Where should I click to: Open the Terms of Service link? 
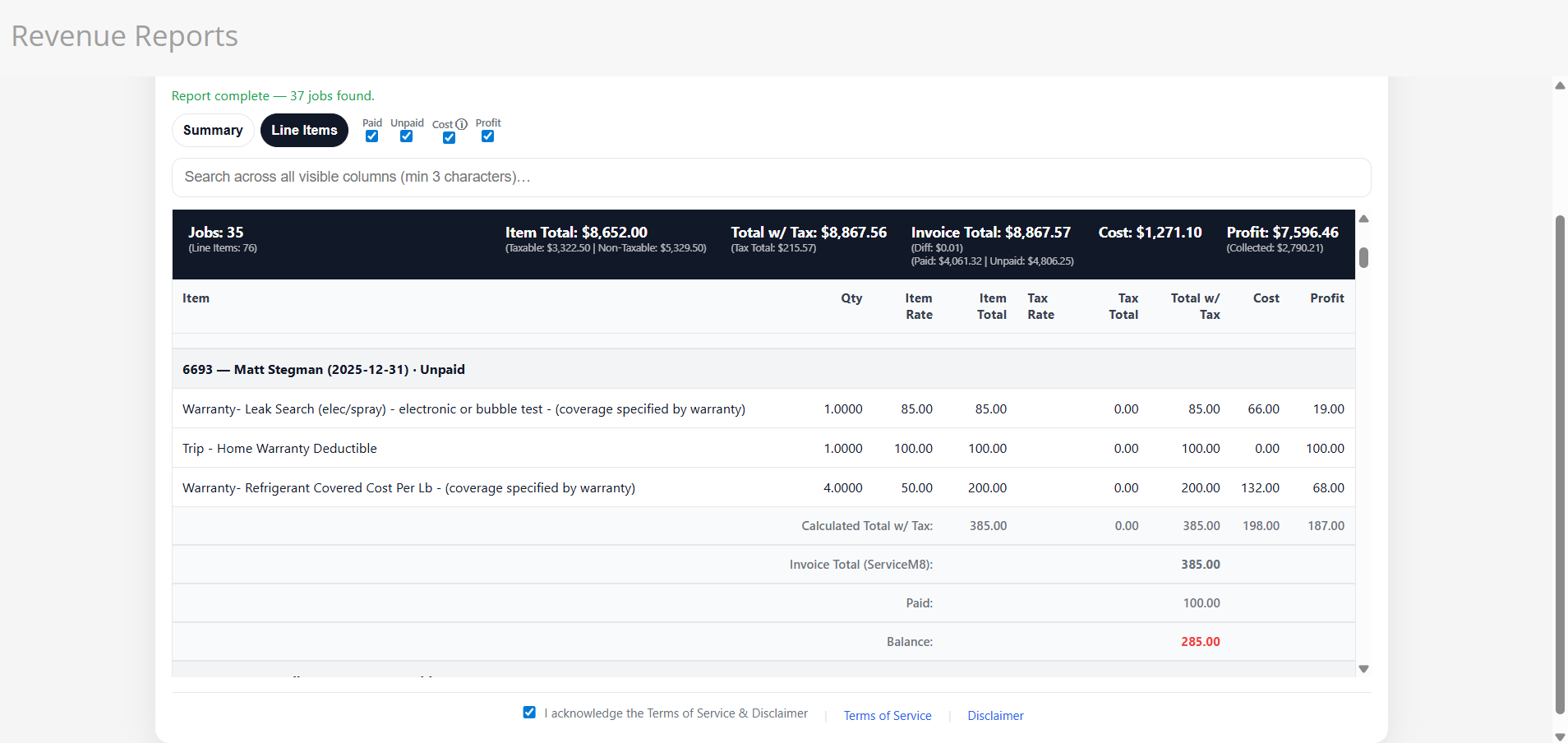tap(887, 715)
